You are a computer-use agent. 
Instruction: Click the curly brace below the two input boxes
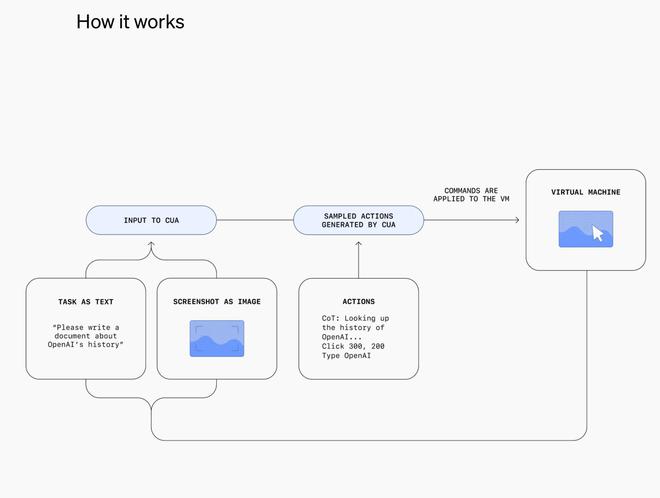151,402
